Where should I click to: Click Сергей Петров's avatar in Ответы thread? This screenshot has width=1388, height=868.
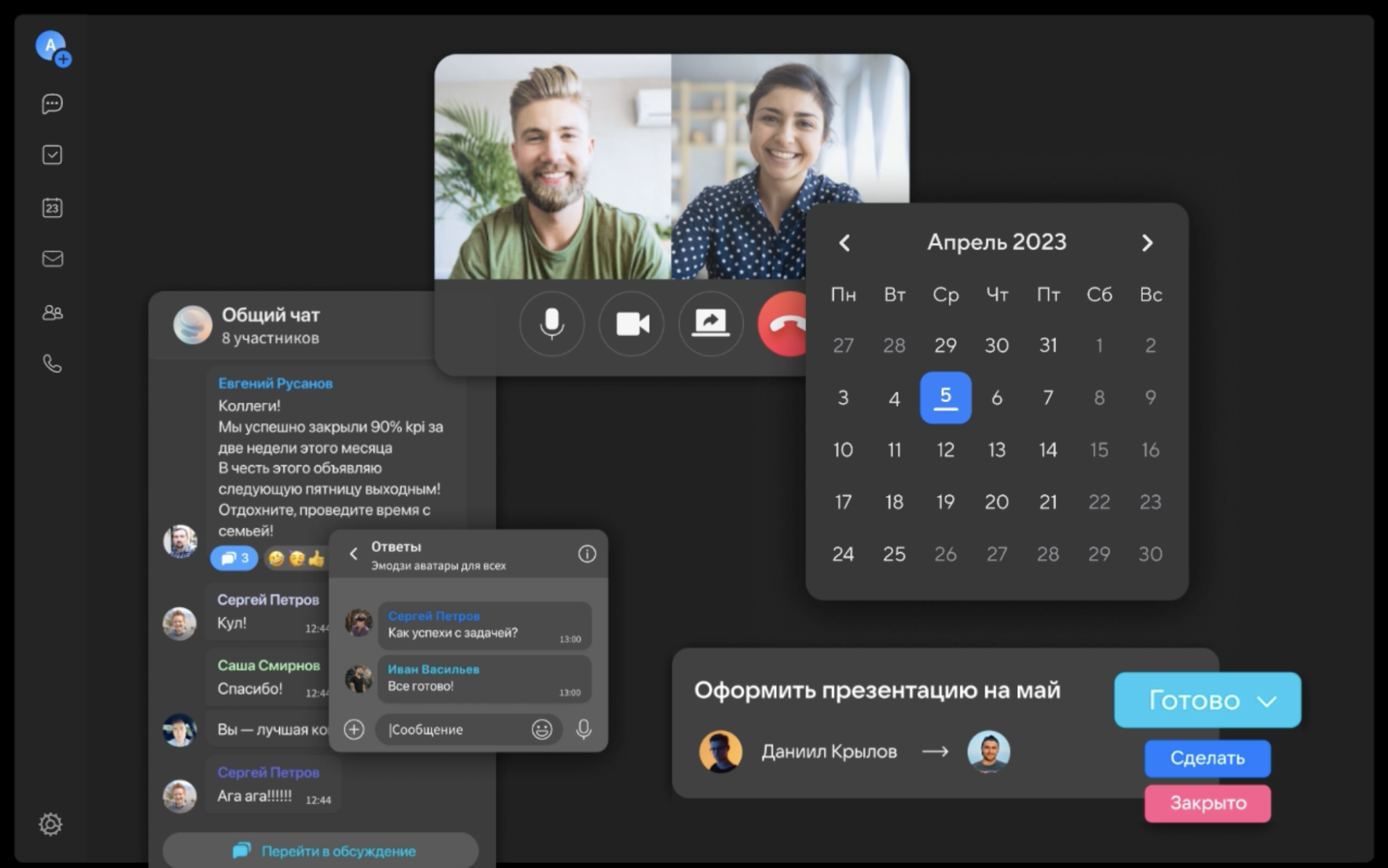pos(359,623)
